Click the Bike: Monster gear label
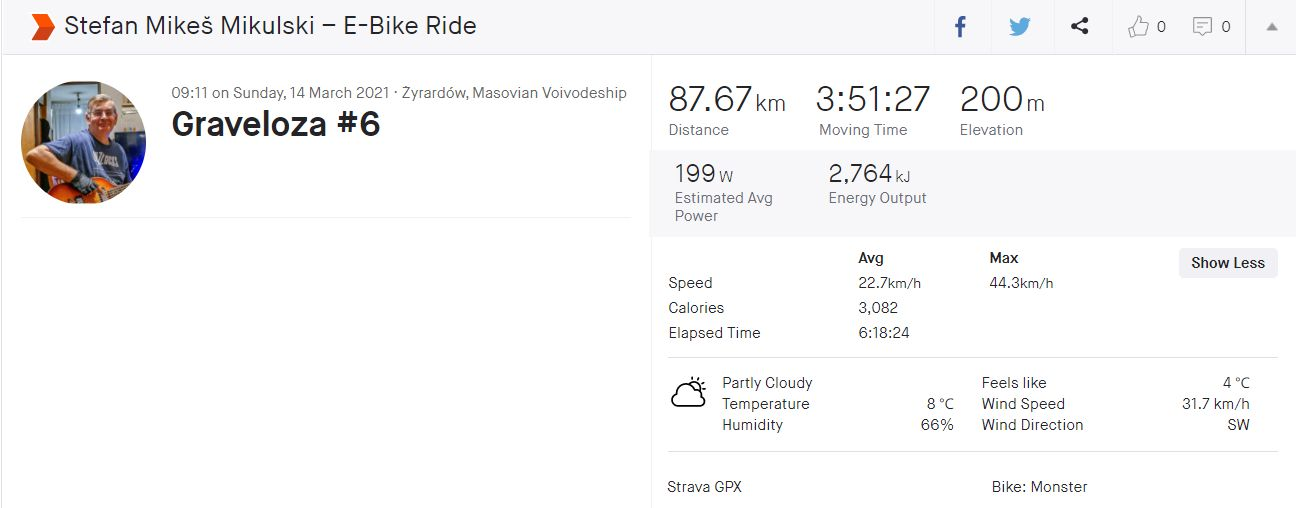 [x=1039, y=487]
